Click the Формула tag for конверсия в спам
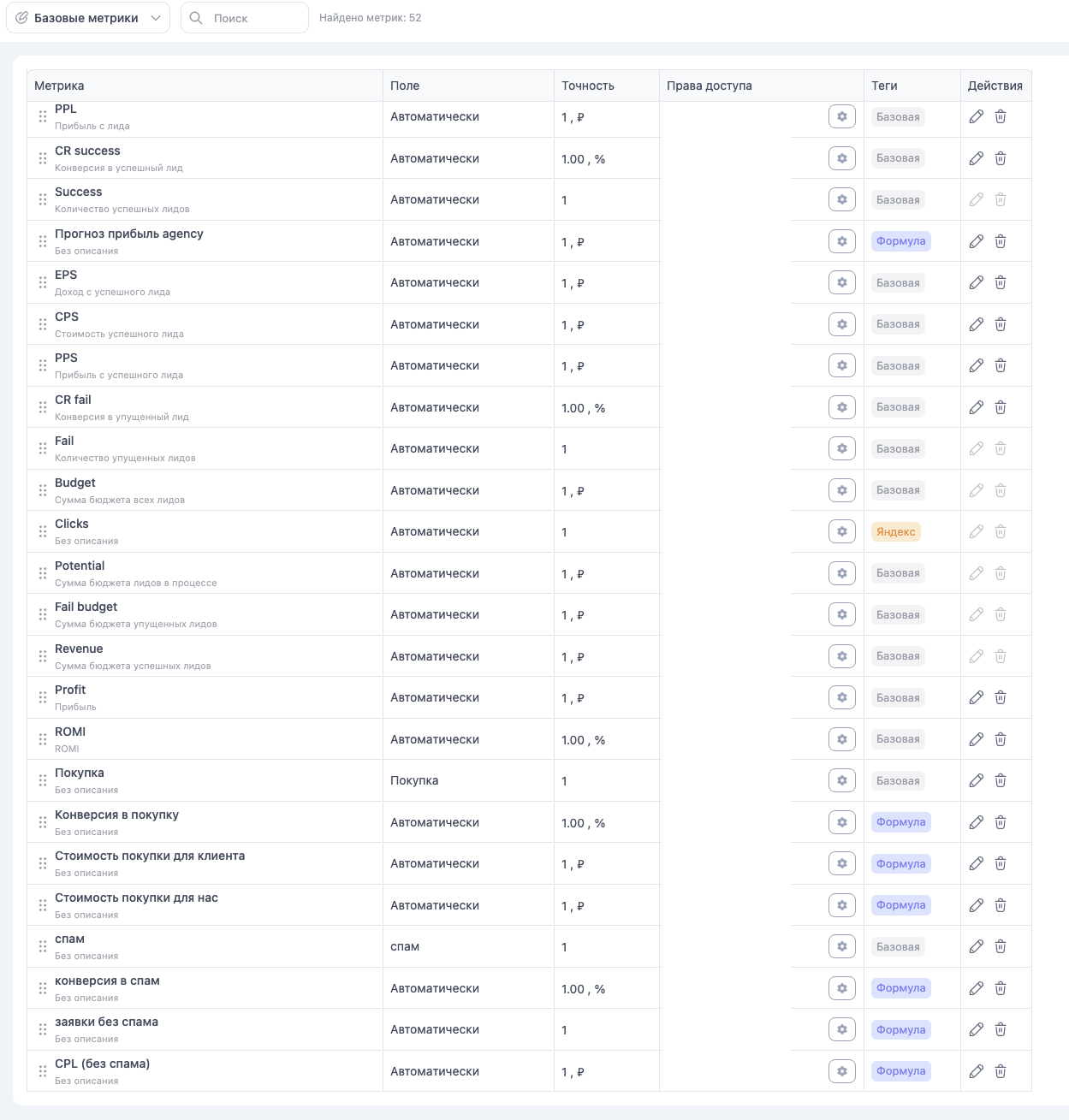 pos(900,988)
